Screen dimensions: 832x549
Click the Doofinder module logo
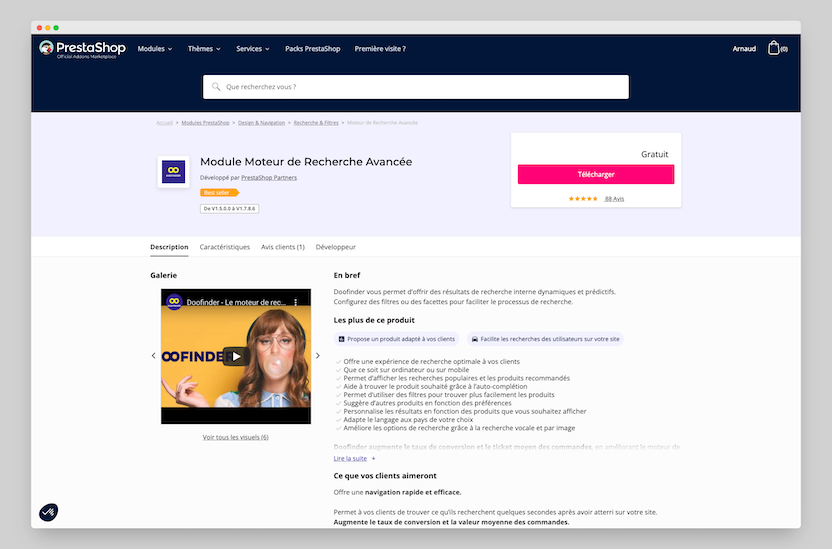click(x=174, y=172)
